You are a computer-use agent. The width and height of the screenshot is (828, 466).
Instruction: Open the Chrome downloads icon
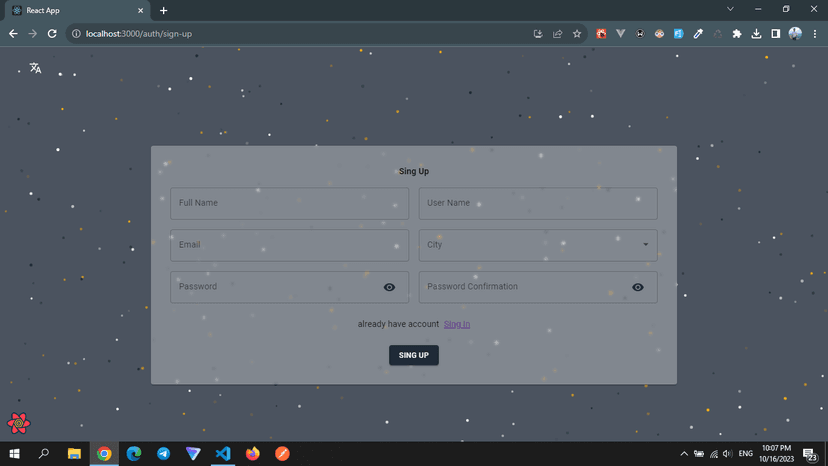tap(756, 34)
